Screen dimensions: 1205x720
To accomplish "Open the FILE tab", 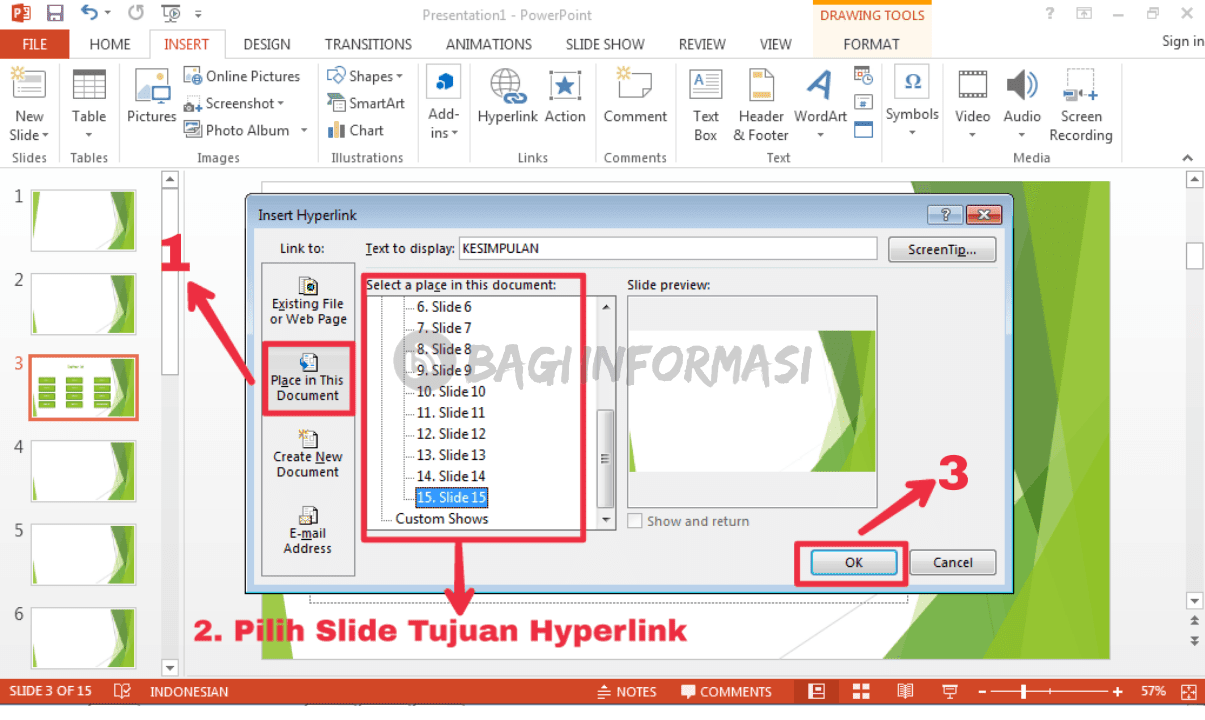I will (x=35, y=44).
